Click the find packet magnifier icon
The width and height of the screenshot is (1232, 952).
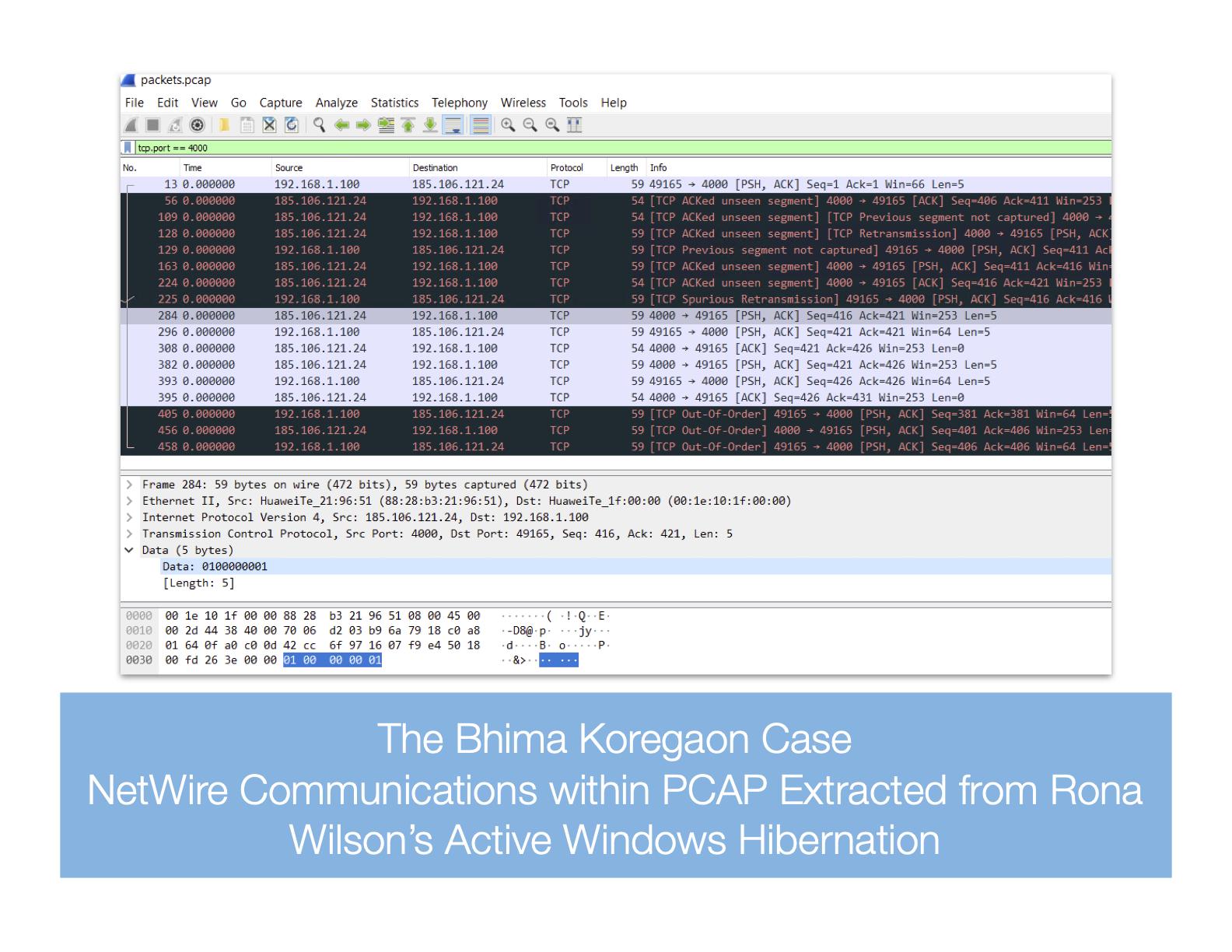tap(319, 125)
